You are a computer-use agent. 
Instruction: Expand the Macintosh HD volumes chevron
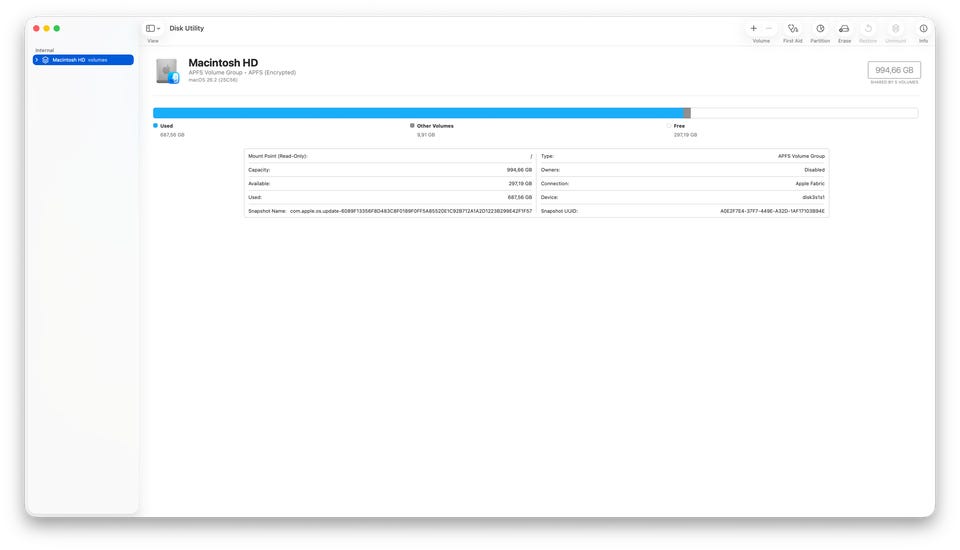37,60
